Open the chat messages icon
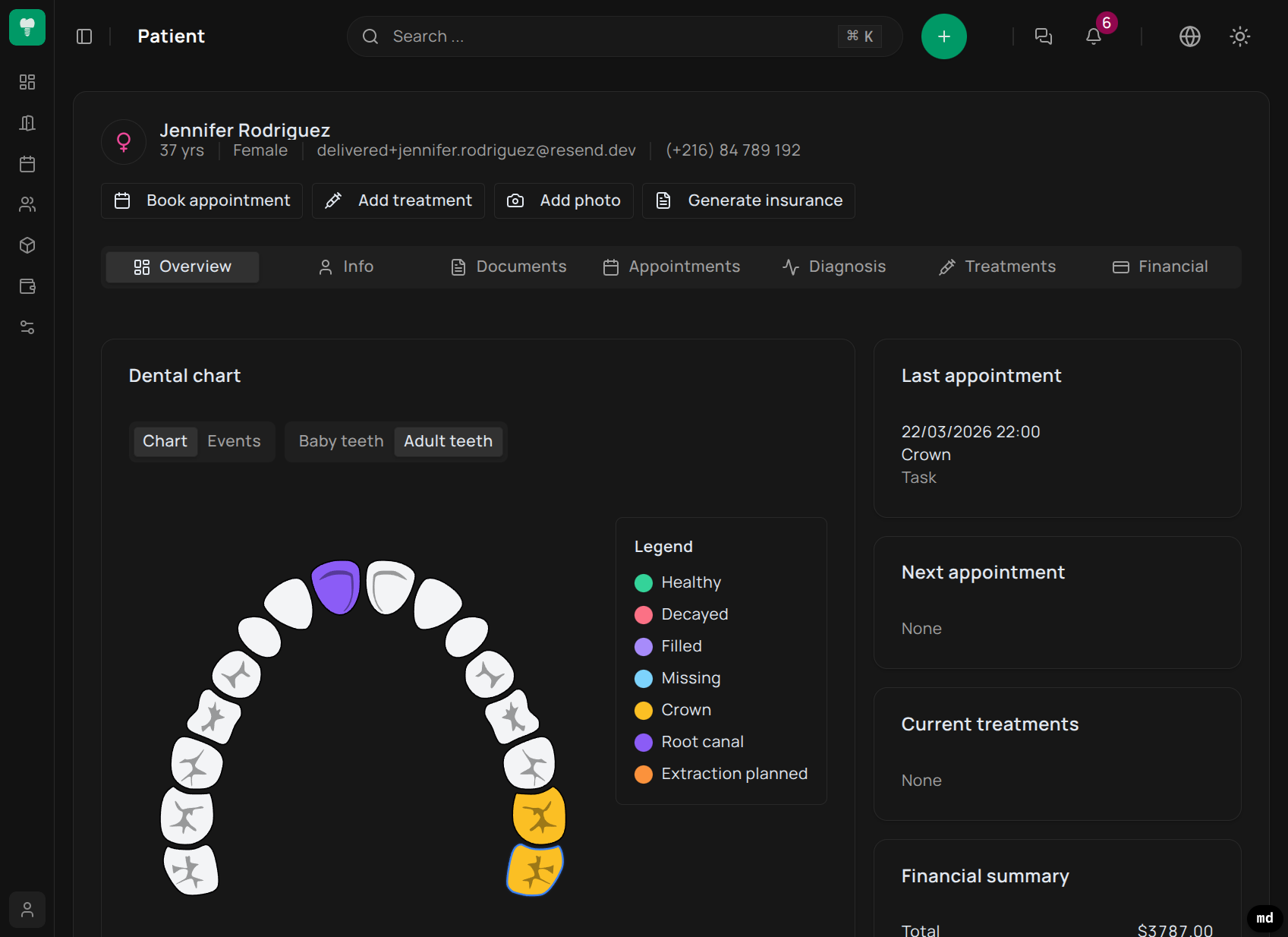 tap(1043, 36)
